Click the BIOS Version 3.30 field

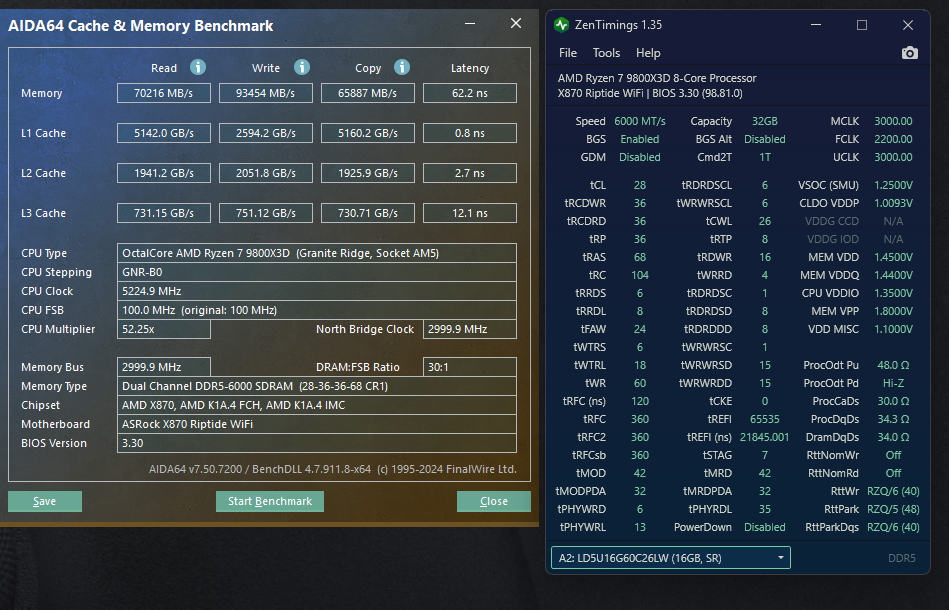(x=317, y=443)
